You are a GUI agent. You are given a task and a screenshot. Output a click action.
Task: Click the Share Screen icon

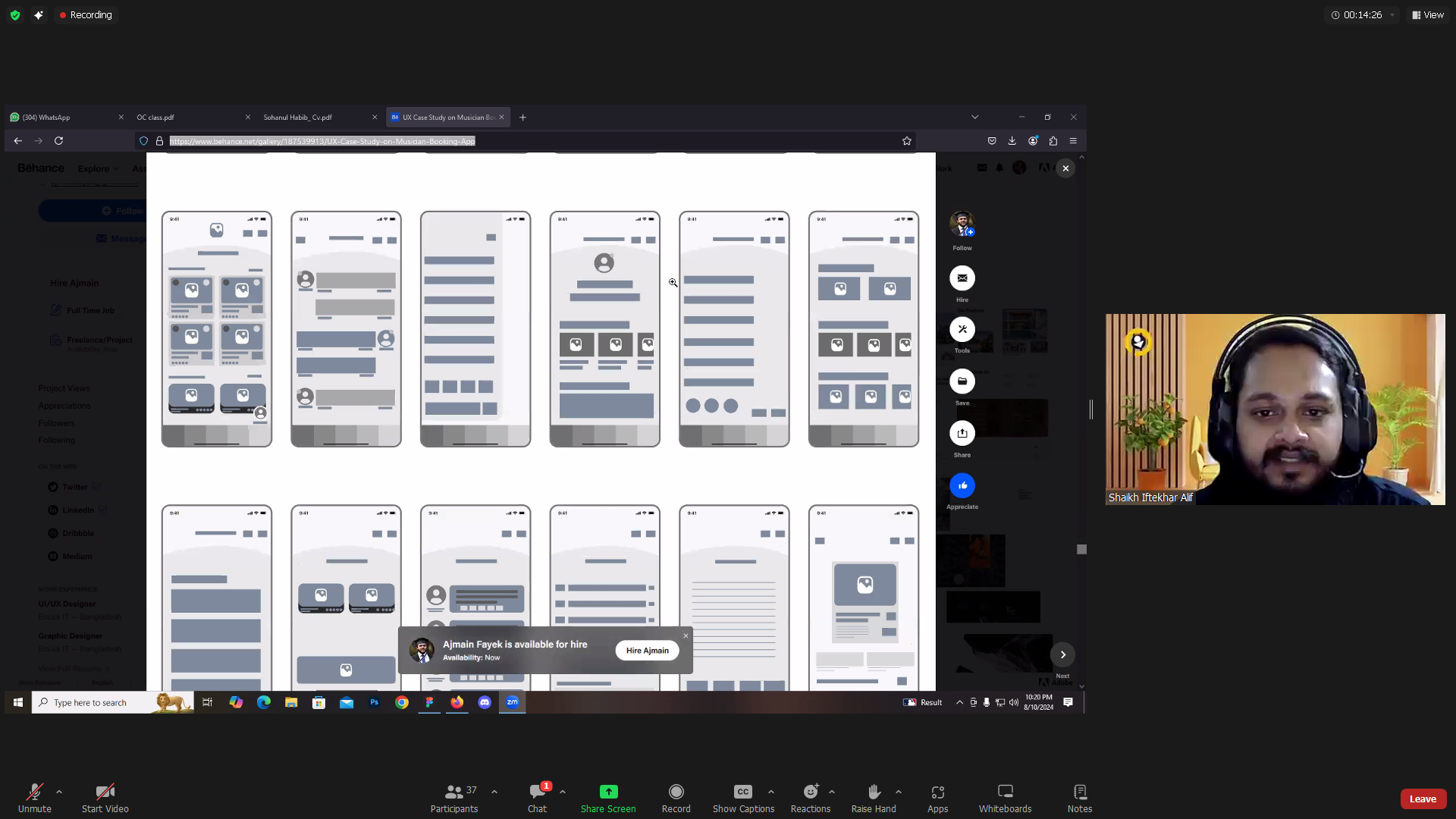click(x=608, y=792)
